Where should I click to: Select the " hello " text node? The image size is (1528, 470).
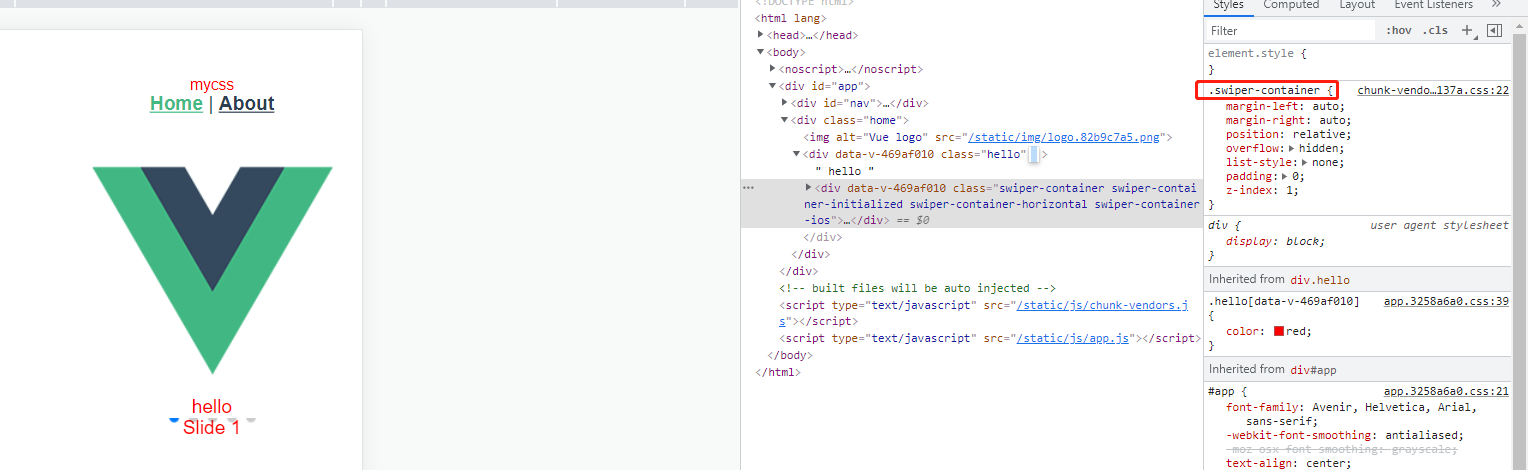point(845,171)
